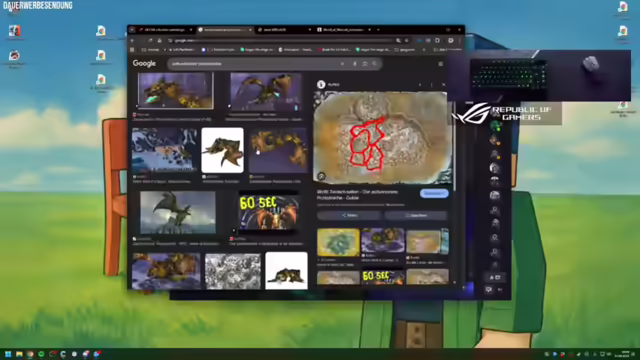Open the flying drake against grey sky thumbnail
The width and height of the screenshot is (640, 360).
[178, 212]
